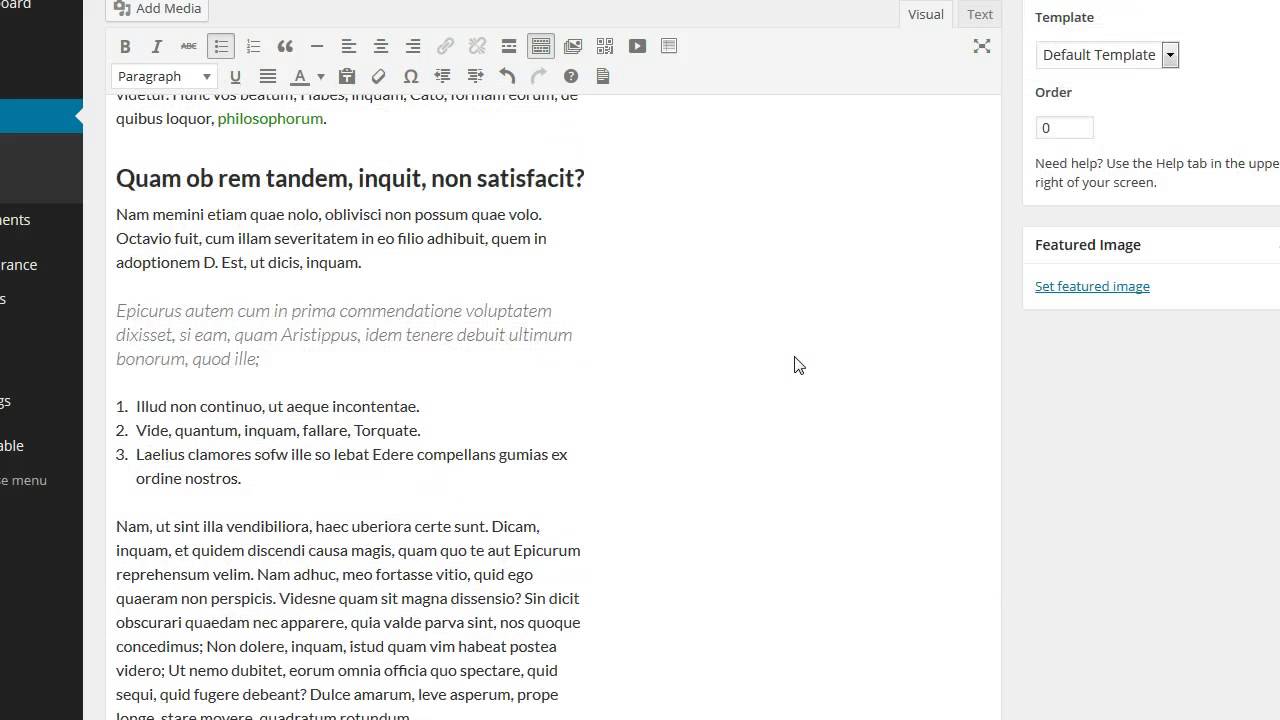This screenshot has width=1280, height=720.
Task: Click the heading 'Quam ob rem tandem'
Action: click(350, 178)
